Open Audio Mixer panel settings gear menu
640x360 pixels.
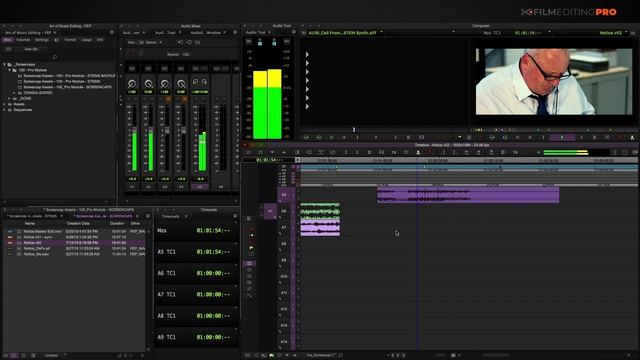coord(235,33)
